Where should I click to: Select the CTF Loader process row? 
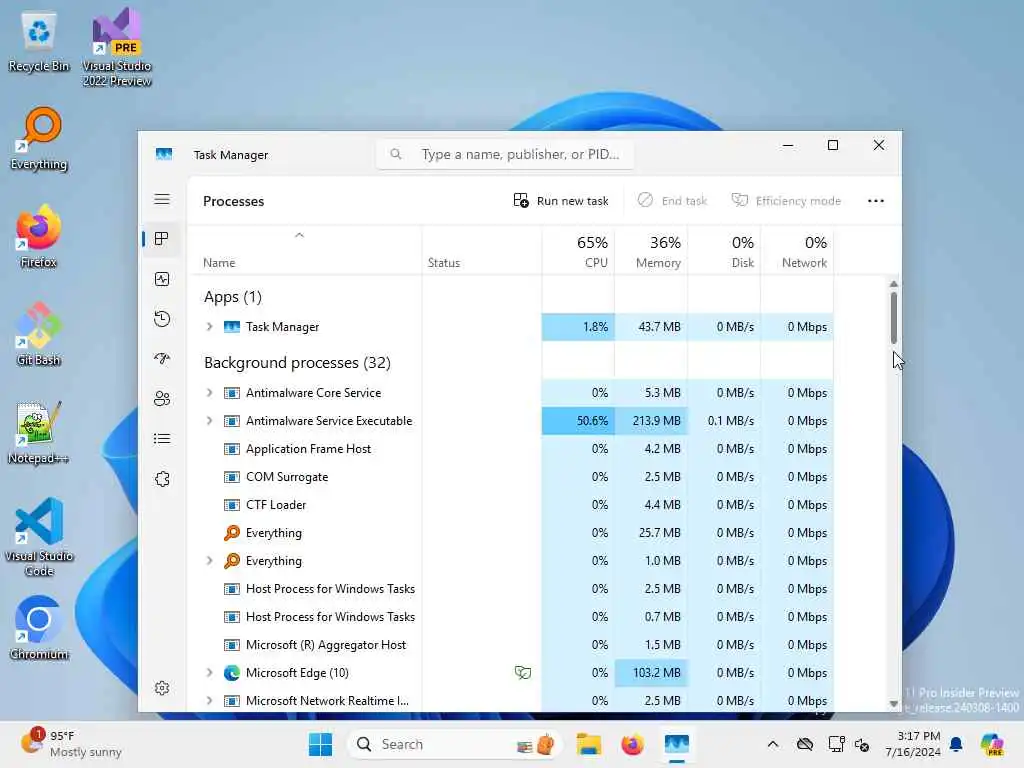[x=511, y=505]
